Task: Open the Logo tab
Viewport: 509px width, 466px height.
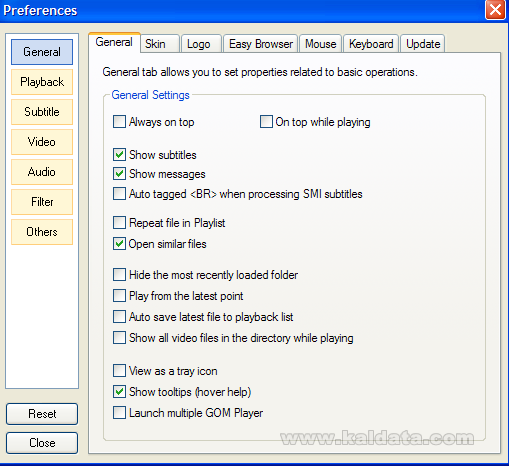Action: pyautogui.click(x=201, y=44)
